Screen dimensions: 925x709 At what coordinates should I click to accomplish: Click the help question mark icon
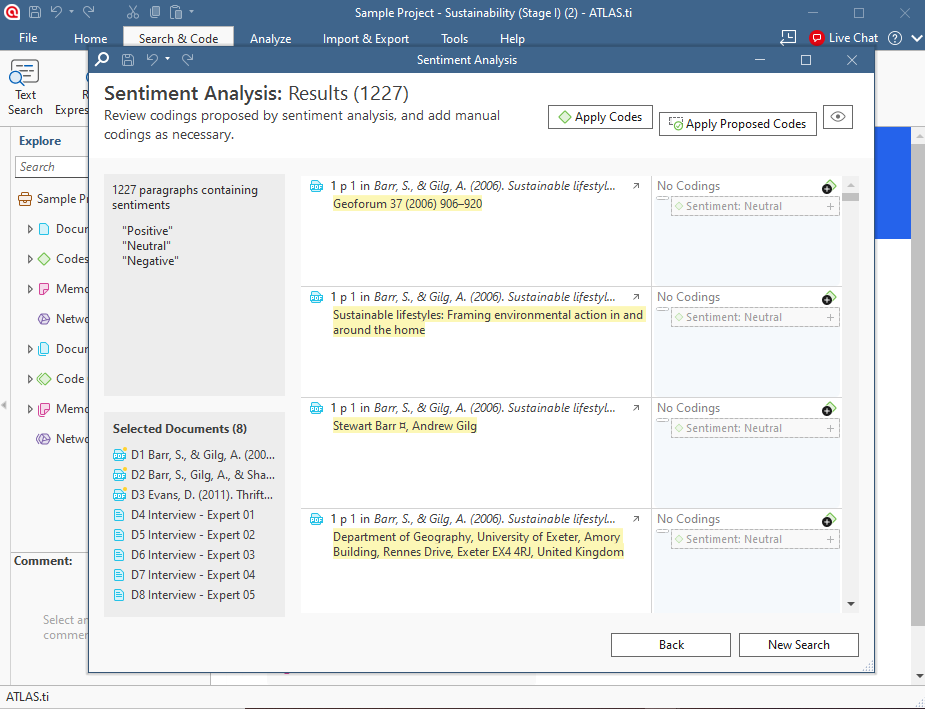pyautogui.click(x=894, y=38)
